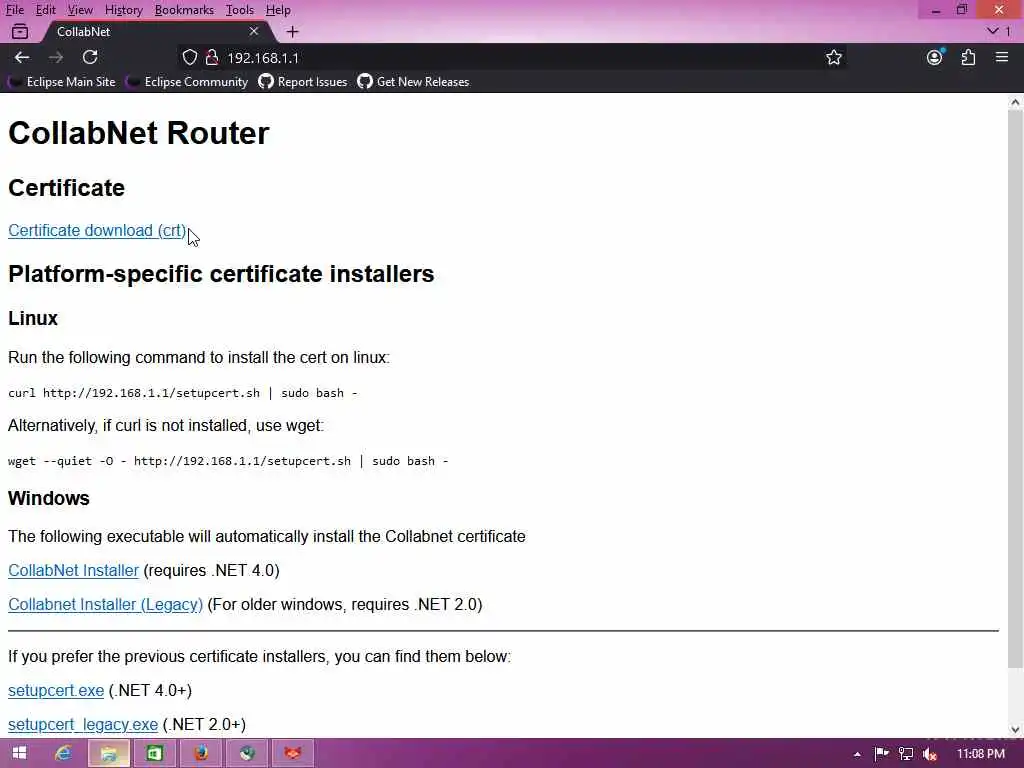Select the CollabNet tab

(x=157, y=31)
